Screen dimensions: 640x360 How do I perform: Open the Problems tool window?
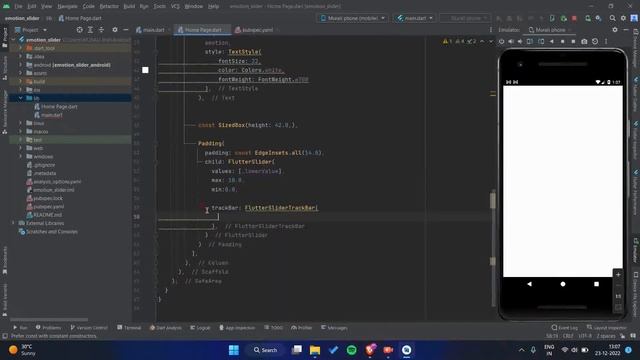coord(48,328)
